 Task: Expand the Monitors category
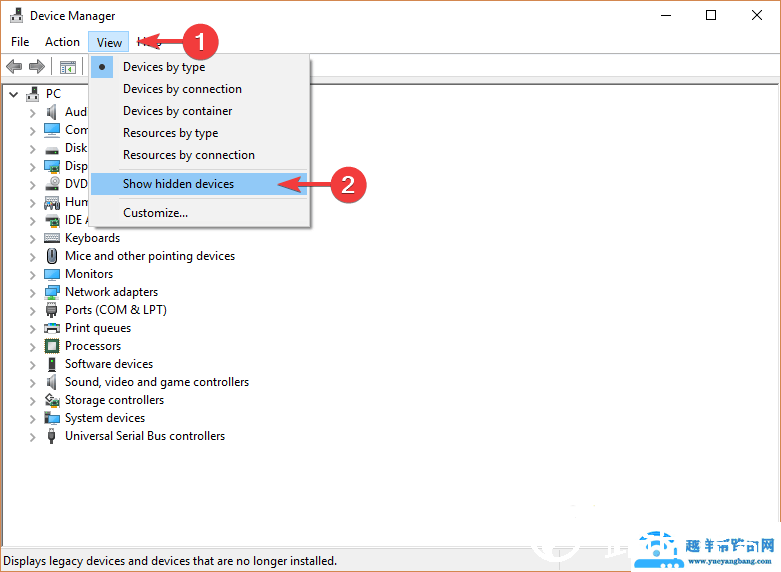coord(32,275)
